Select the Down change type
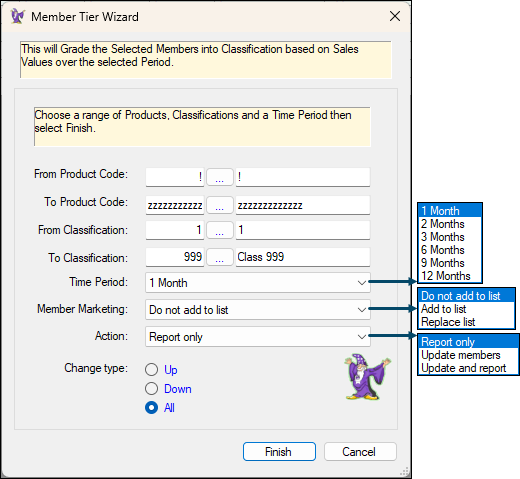 (x=152, y=389)
